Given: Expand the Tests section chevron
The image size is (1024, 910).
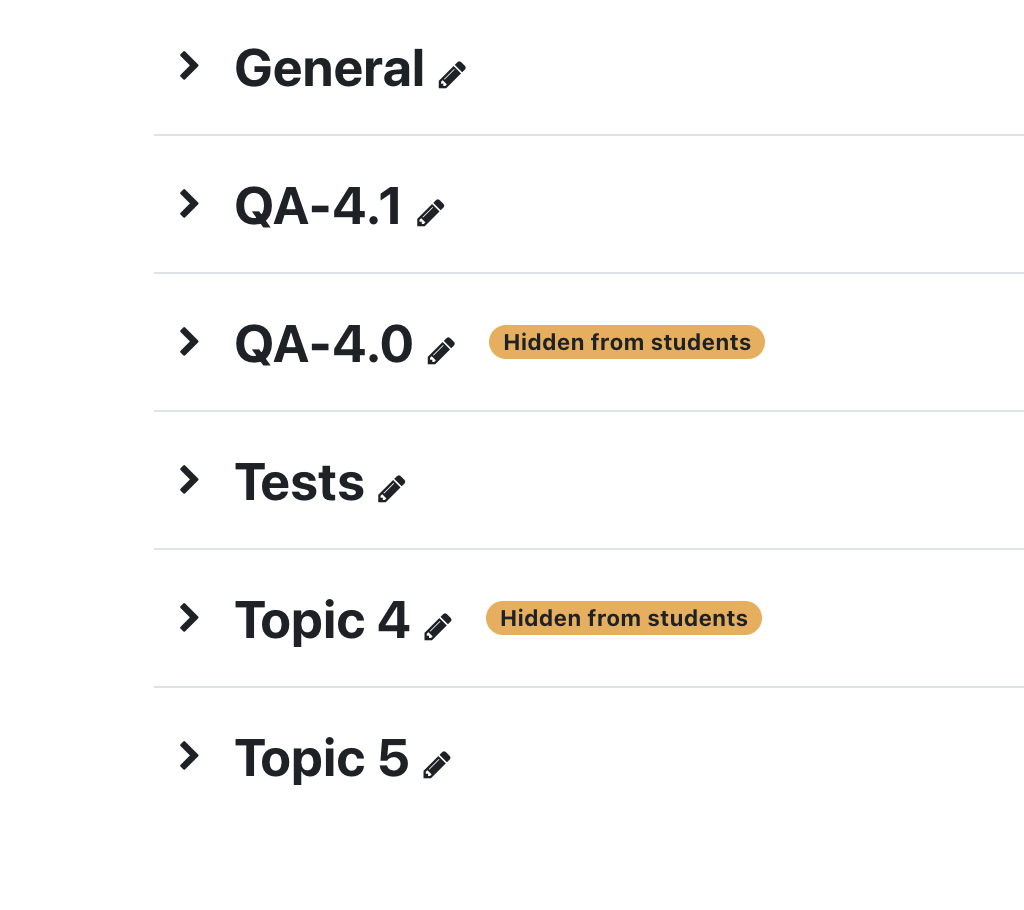Looking at the screenshot, I should 189,479.
